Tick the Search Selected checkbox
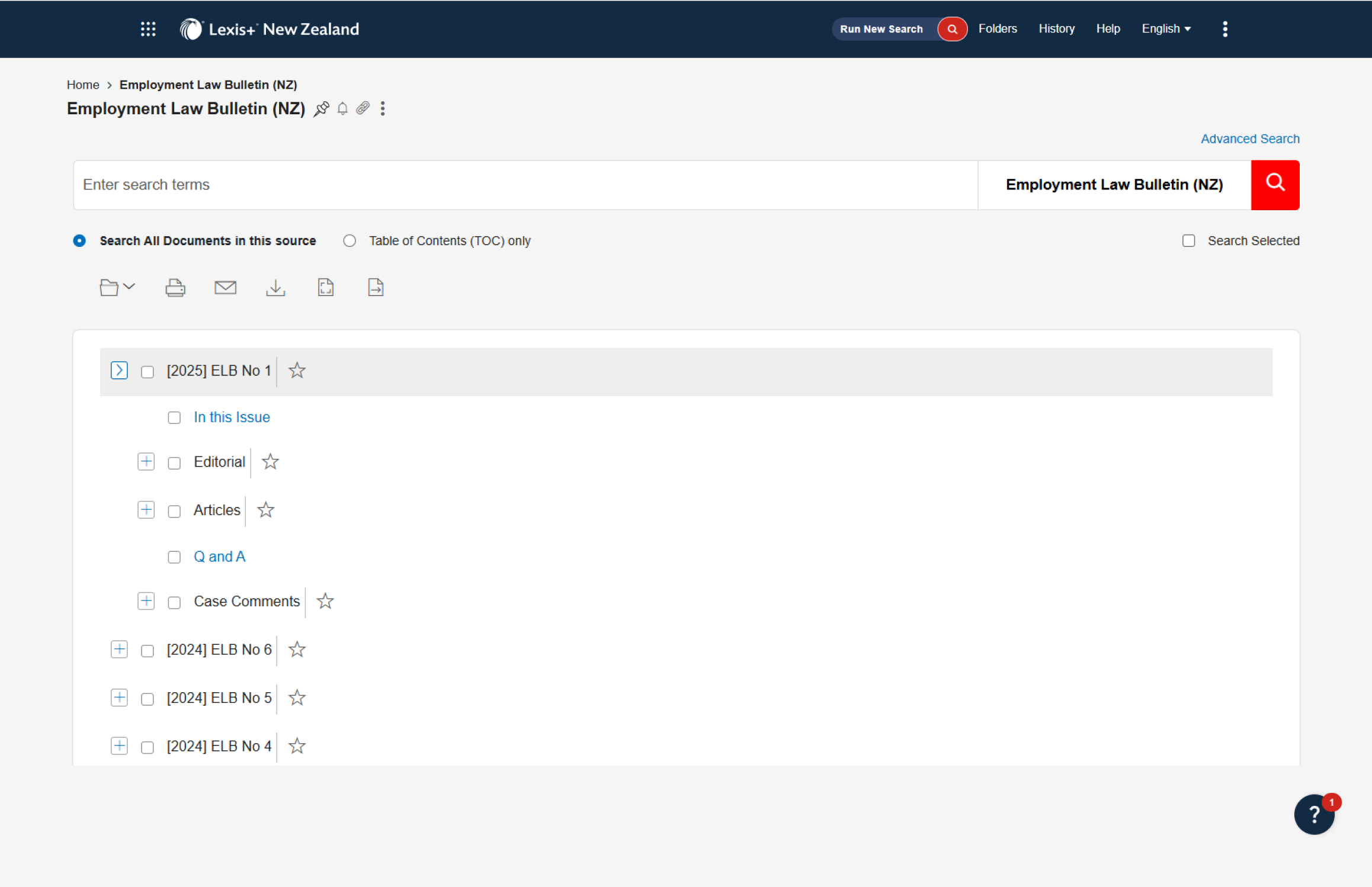 (x=1188, y=241)
